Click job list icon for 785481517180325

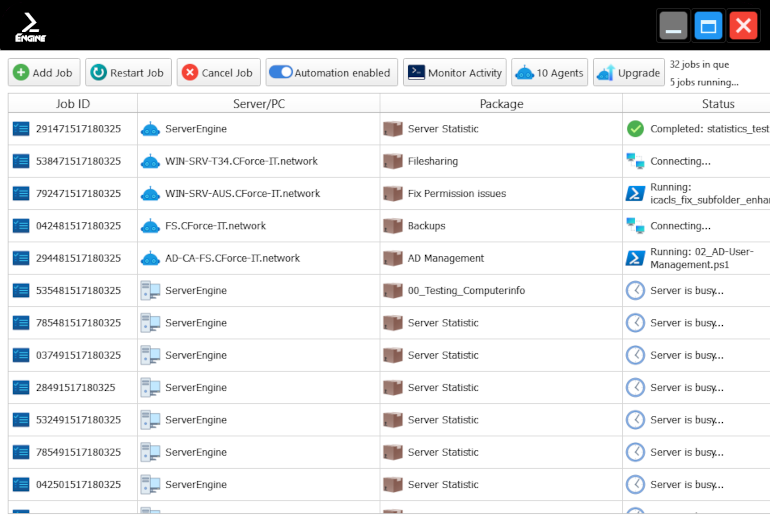(x=21, y=323)
